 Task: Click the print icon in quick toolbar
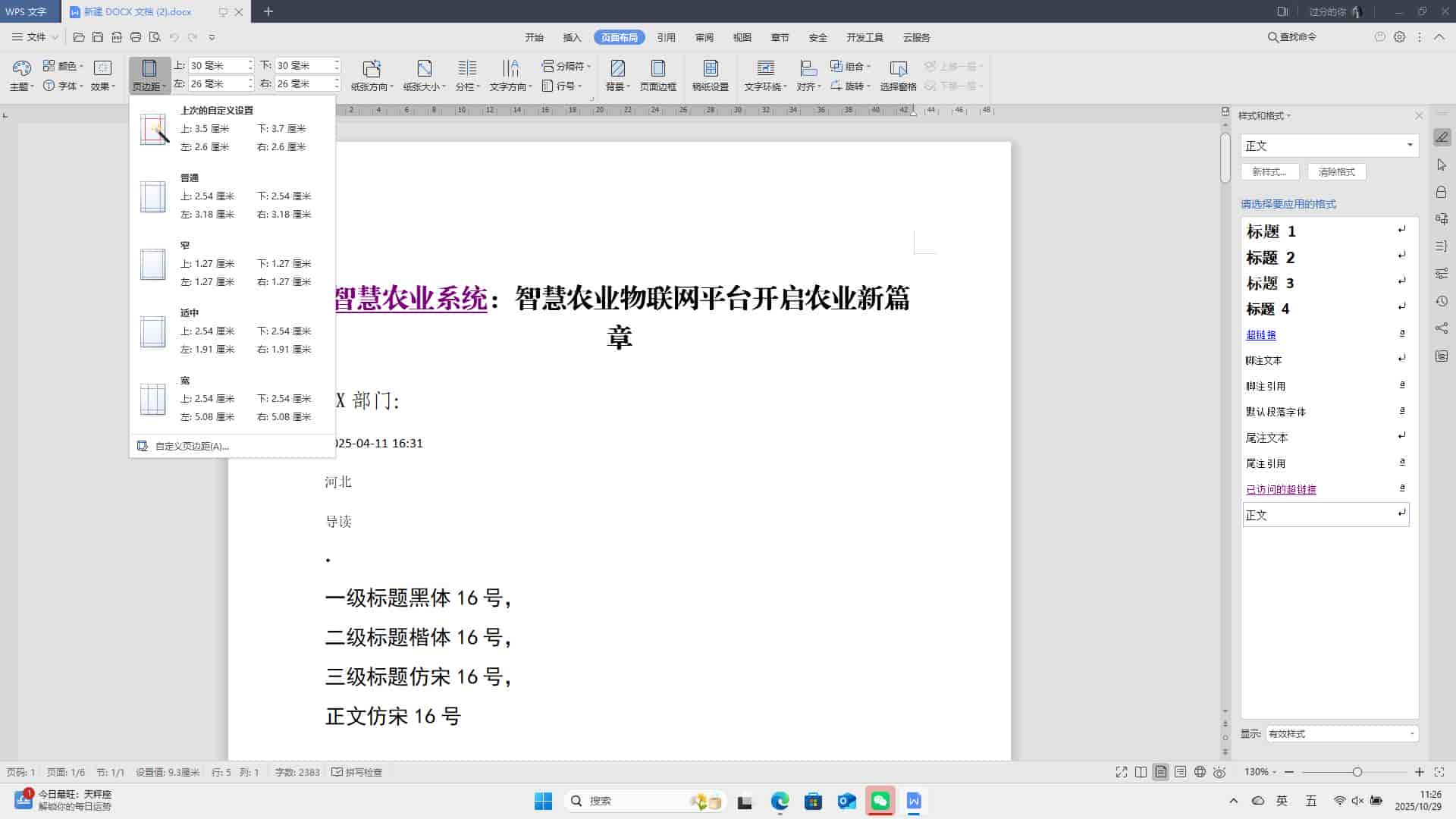tap(136, 36)
